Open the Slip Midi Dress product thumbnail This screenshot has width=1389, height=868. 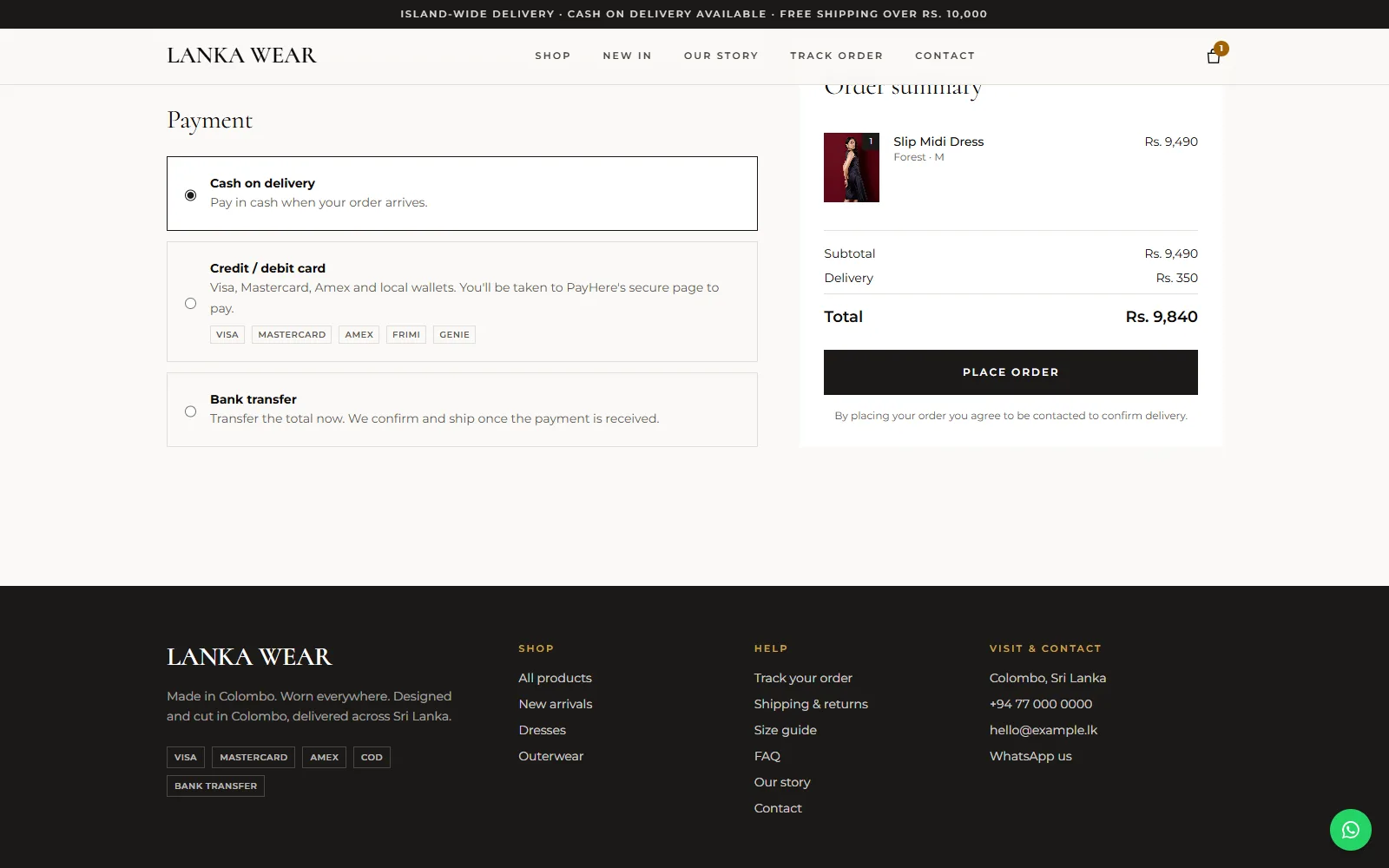(x=852, y=168)
